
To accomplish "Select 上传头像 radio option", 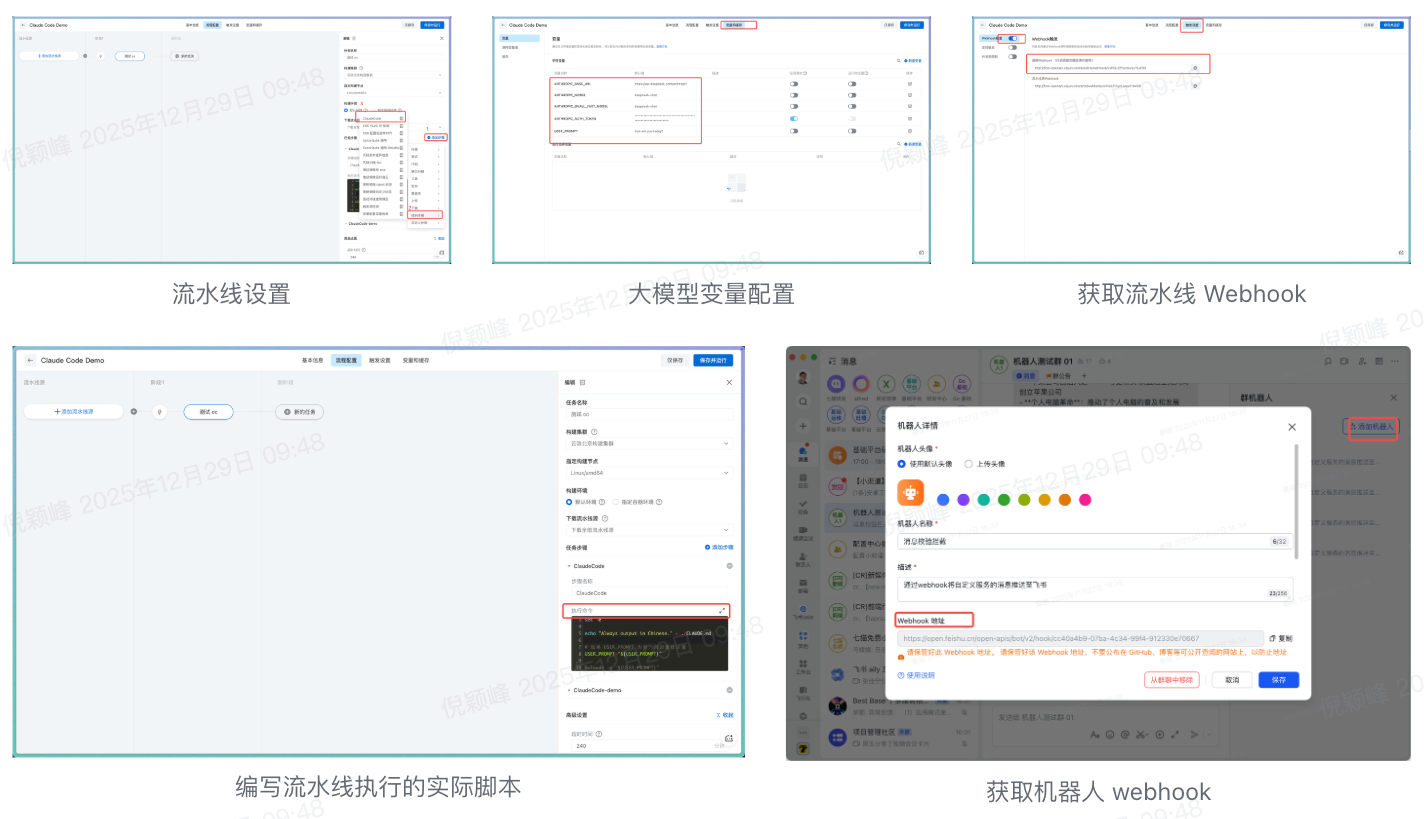I will point(968,464).
